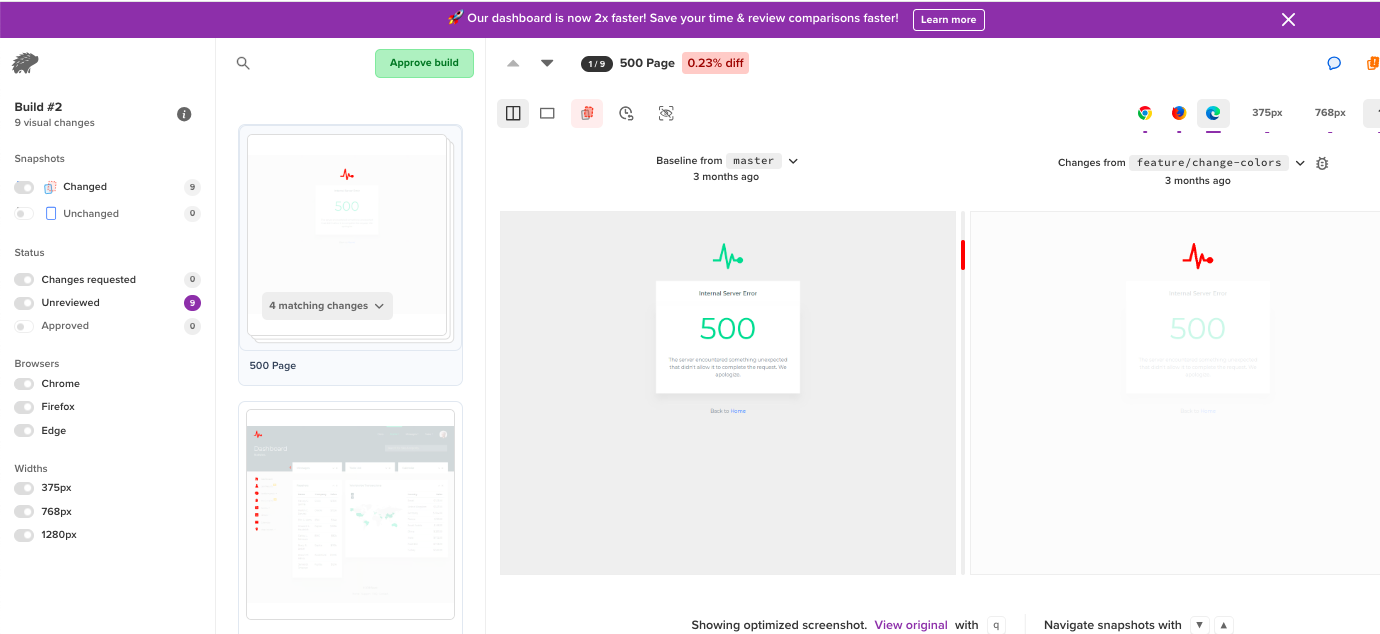Open the comments speech bubble icon
Viewport: 1380px width, 634px height.
(x=1333, y=63)
